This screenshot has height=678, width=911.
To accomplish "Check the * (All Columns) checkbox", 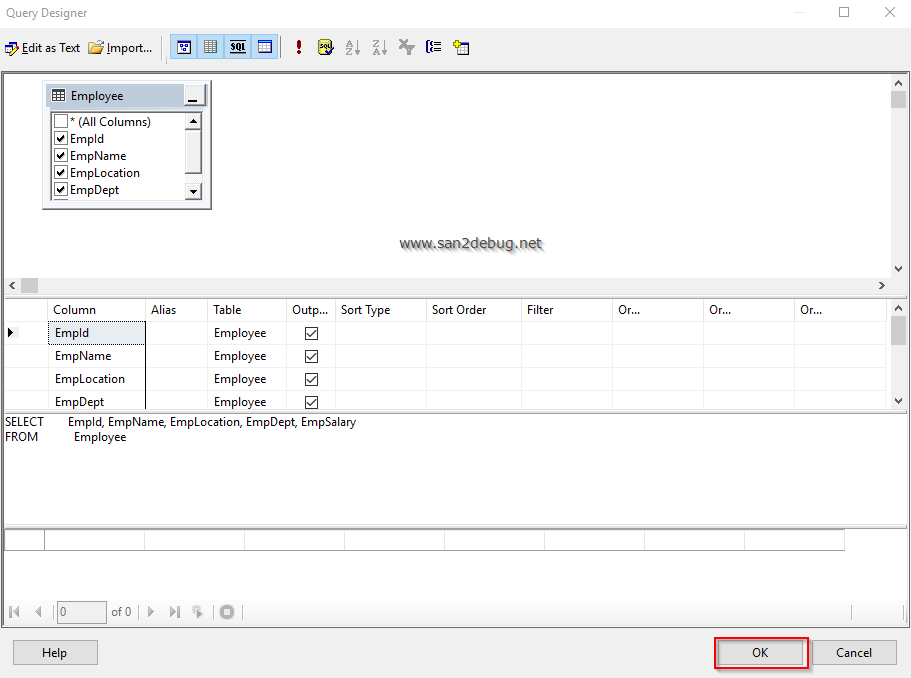I will pyautogui.click(x=61, y=122).
